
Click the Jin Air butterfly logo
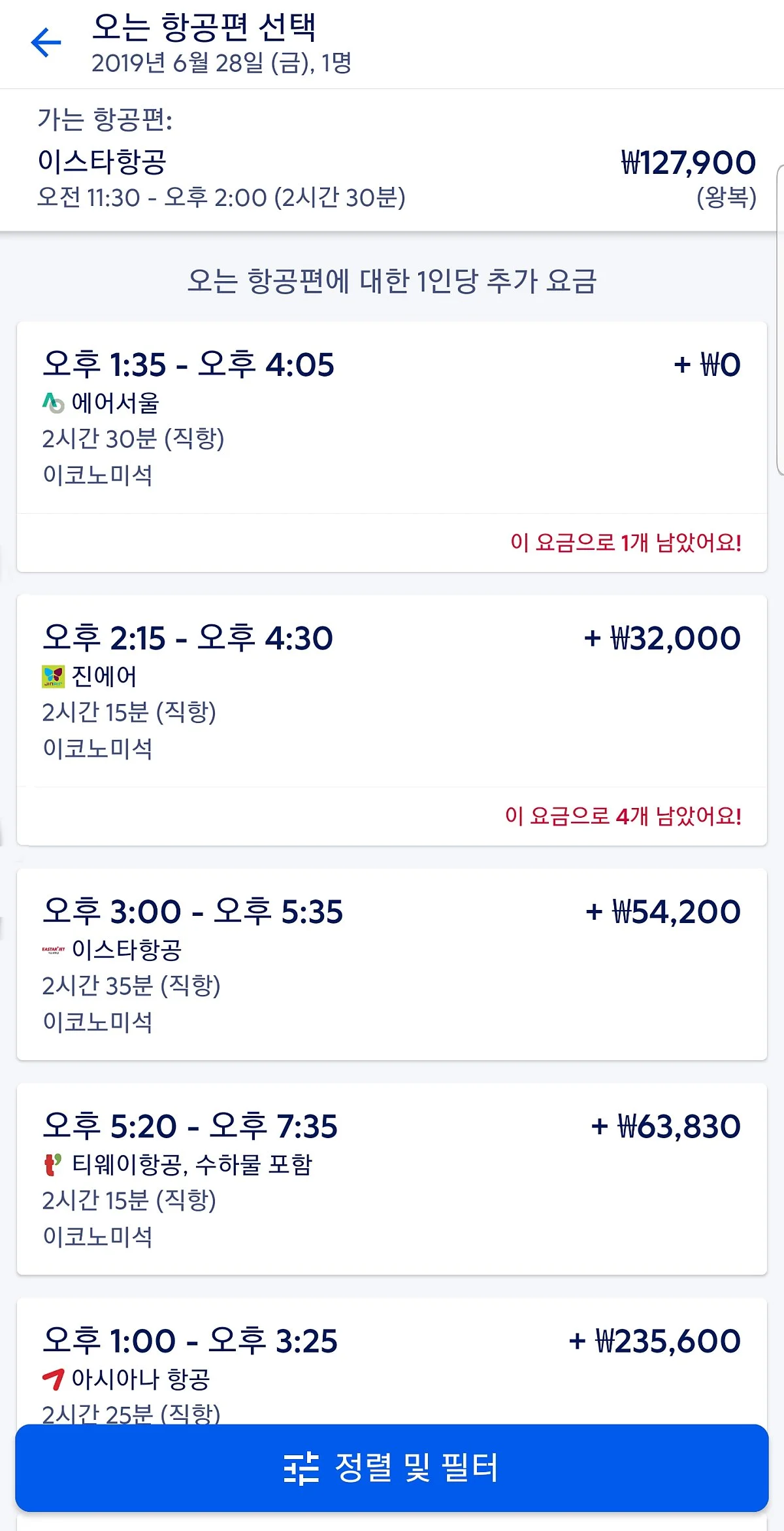(x=53, y=677)
